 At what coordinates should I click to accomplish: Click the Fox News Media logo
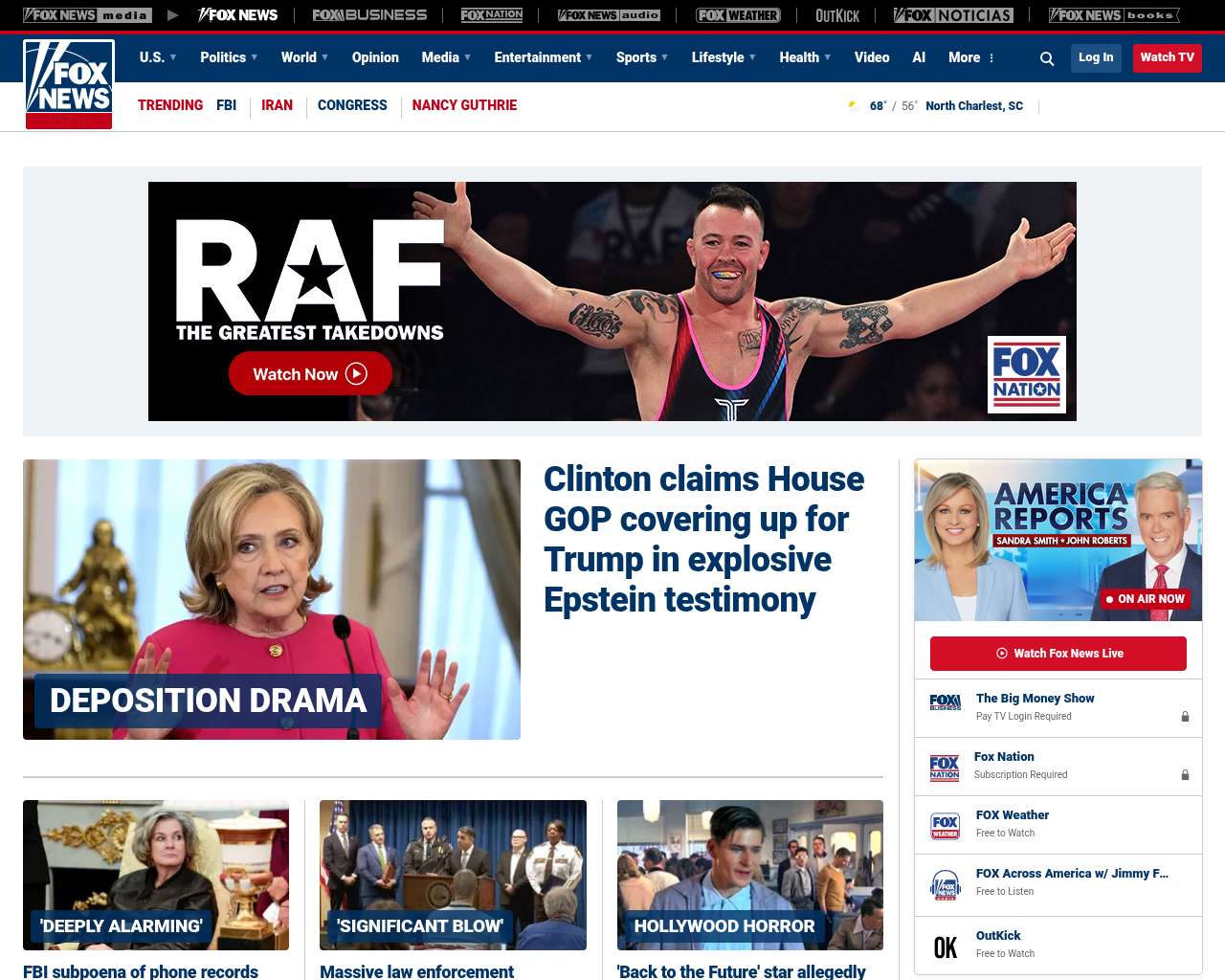pyautogui.click(x=87, y=15)
